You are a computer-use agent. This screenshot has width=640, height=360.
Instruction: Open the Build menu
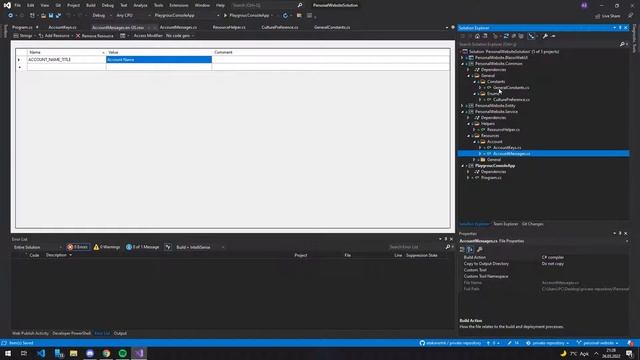(x=91, y=5)
